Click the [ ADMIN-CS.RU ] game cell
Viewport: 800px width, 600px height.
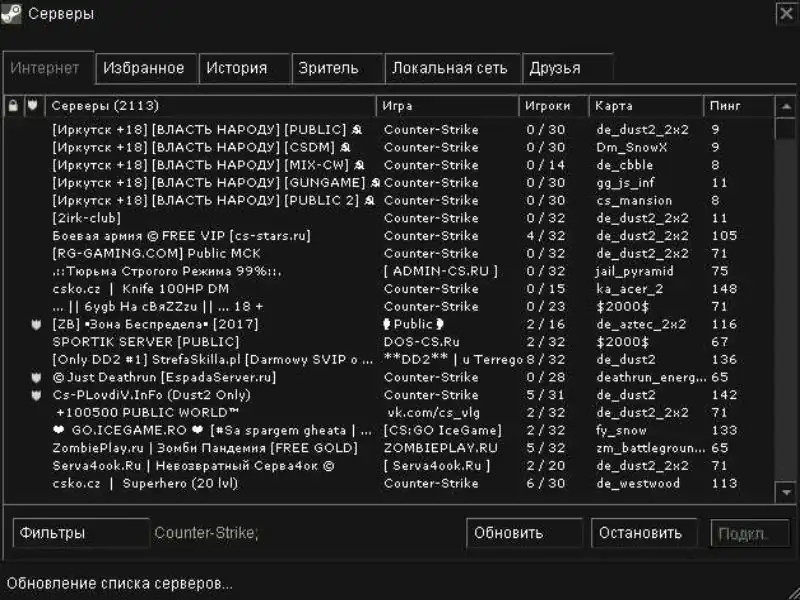click(440, 271)
